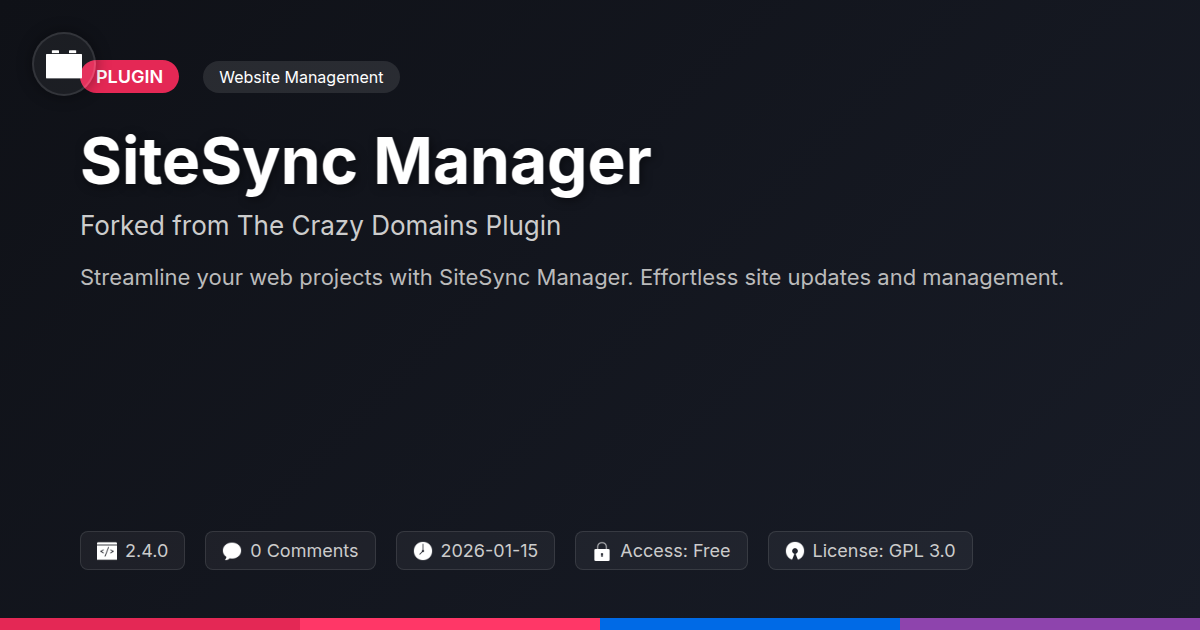Click the open source license icon
The image size is (1200, 630).
[x=795, y=551]
